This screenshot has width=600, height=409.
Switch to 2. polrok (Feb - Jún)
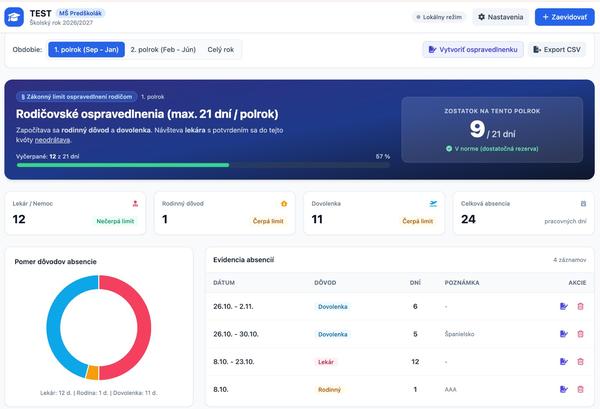[x=163, y=49]
